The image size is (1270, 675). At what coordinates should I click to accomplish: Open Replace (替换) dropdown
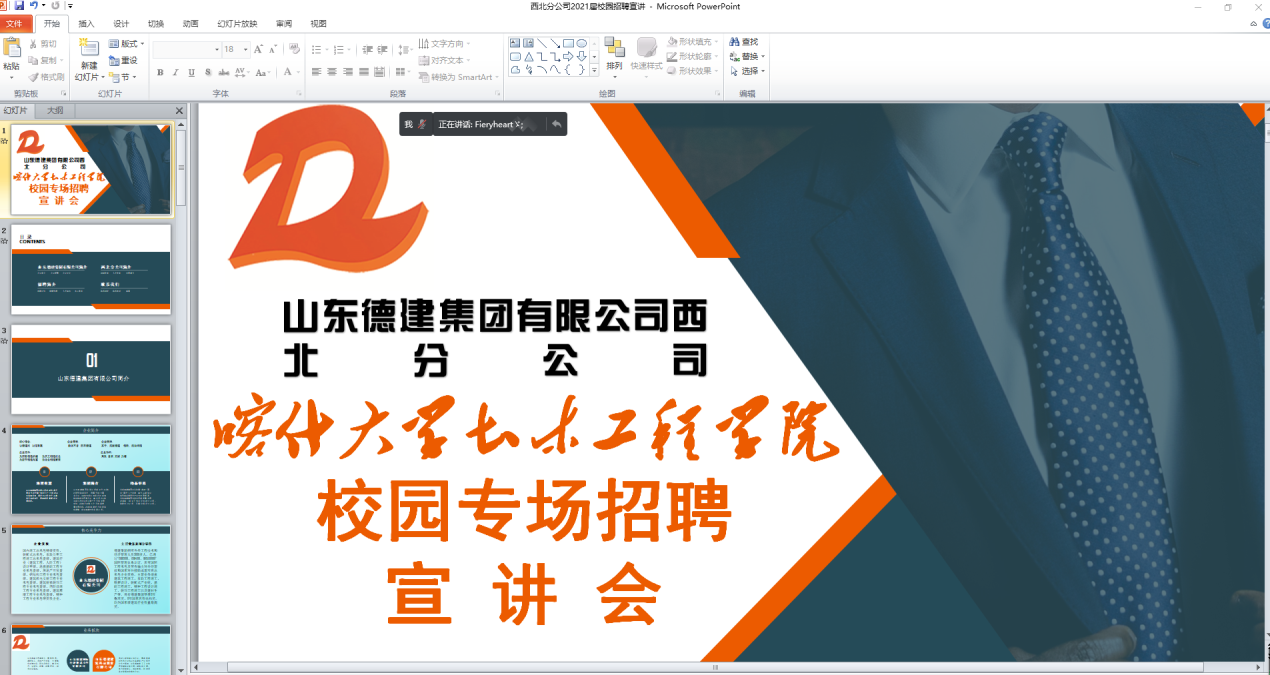click(x=748, y=56)
